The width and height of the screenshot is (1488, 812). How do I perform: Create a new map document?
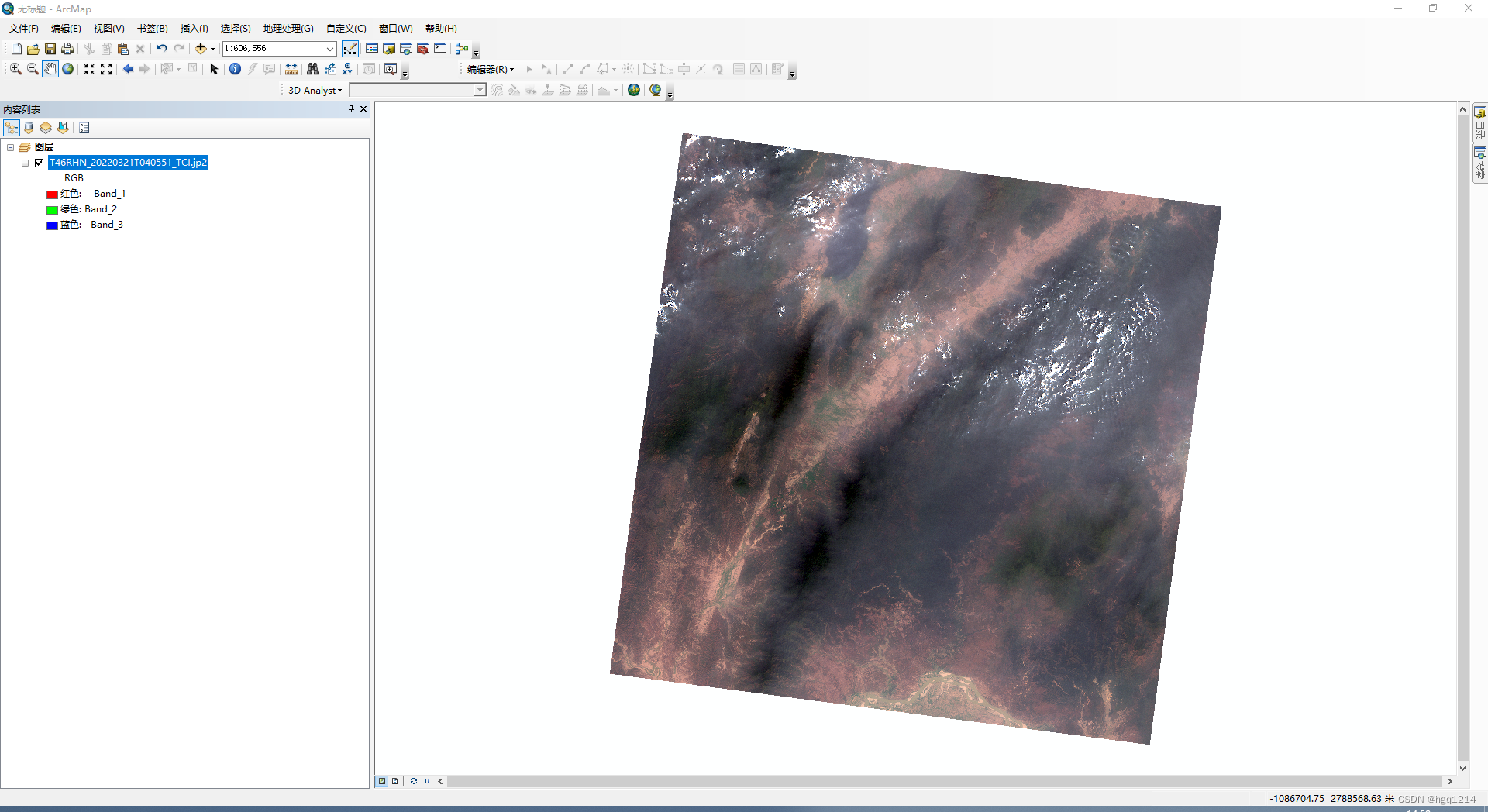[x=16, y=49]
